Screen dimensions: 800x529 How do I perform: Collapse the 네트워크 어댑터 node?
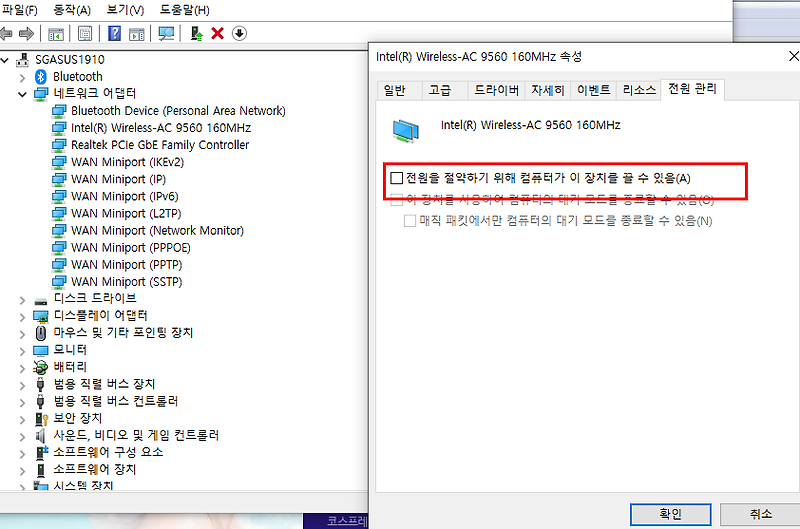[22, 94]
